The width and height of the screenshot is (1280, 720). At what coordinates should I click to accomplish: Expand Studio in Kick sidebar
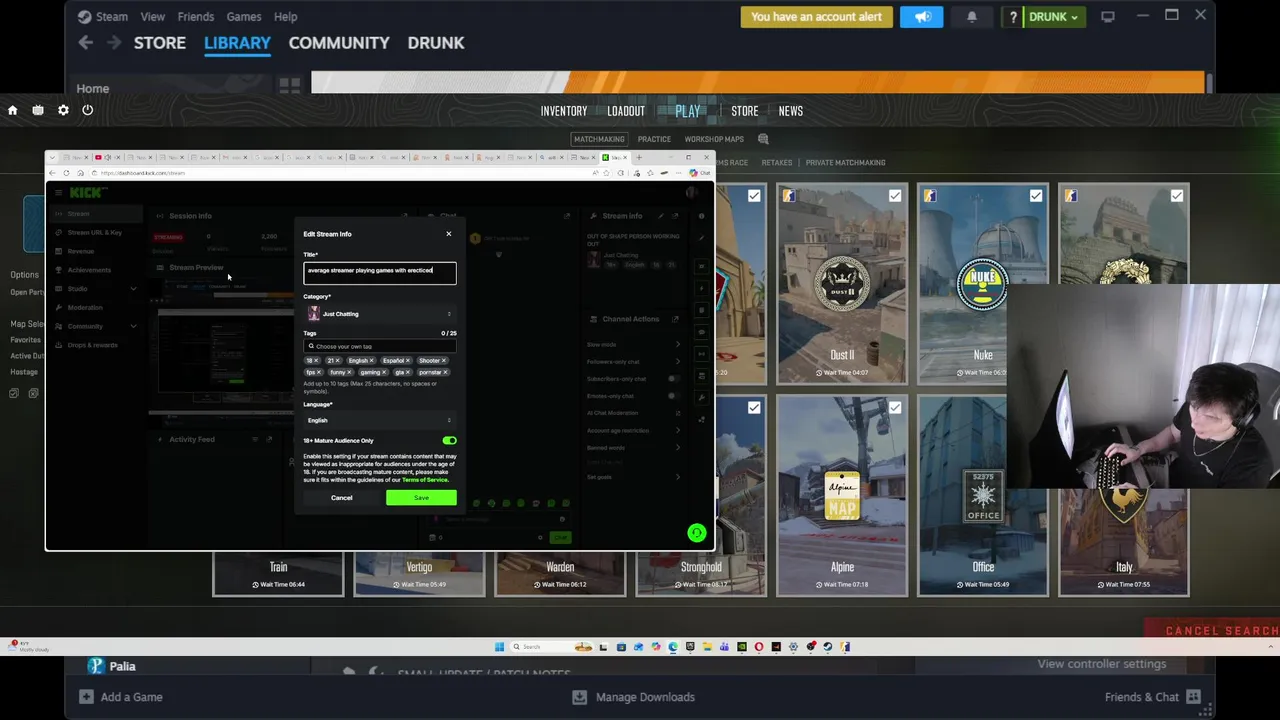(x=133, y=289)
